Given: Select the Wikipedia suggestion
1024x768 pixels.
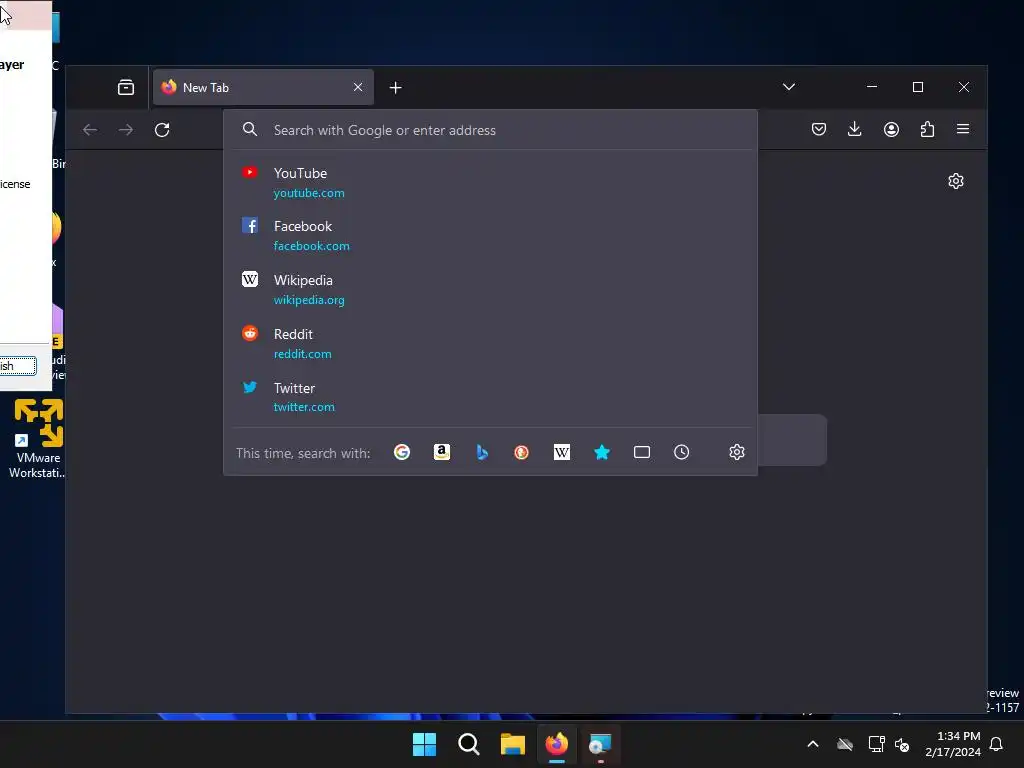Looking at the screenshot, I should [x=490, y=289].
